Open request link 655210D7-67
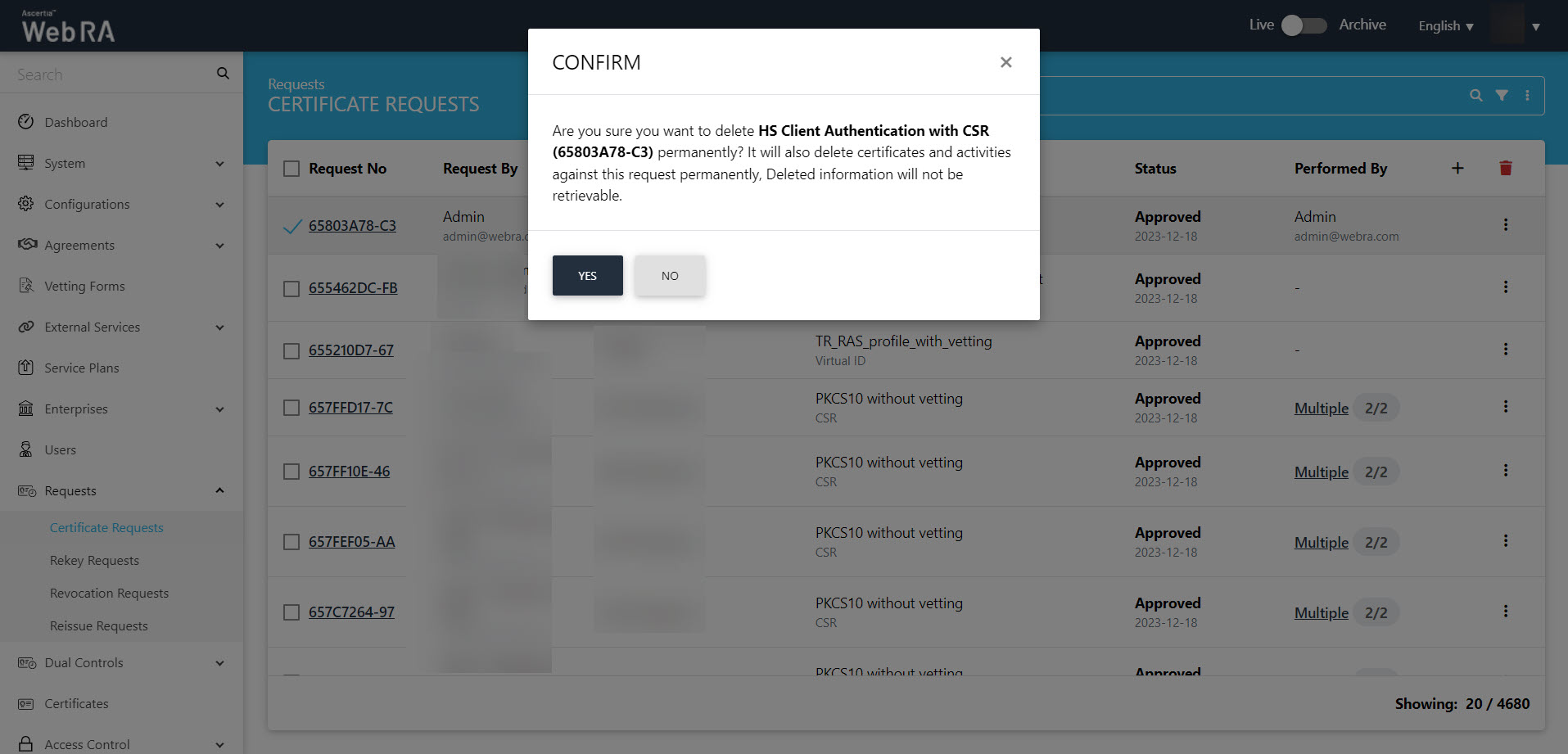The image size is (1568, 754). pos(351,350)
